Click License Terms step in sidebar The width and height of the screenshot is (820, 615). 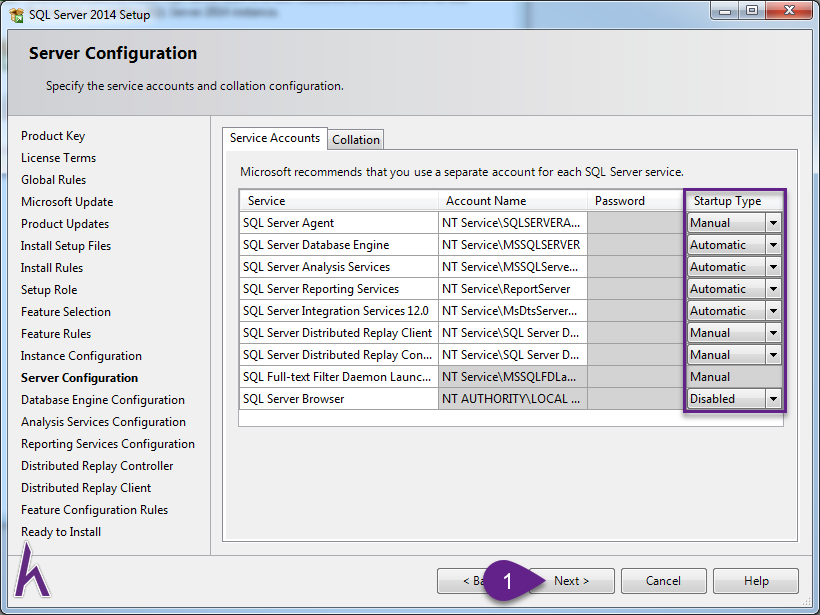(59, 158)
